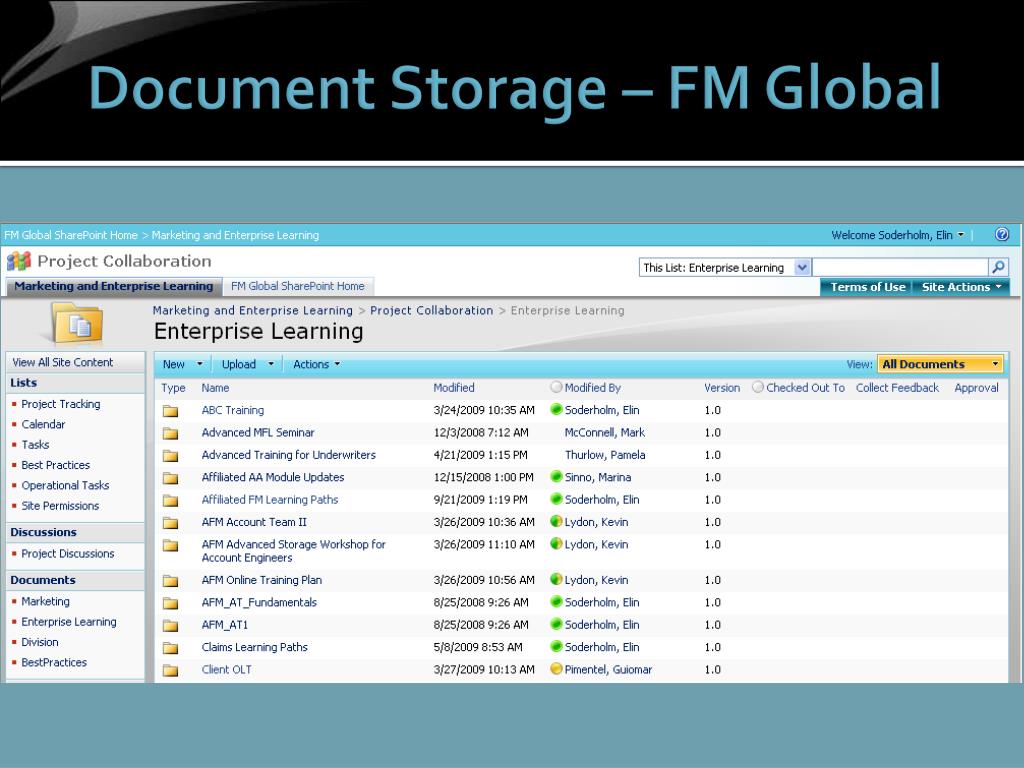1024x768 pixels.
Task: Click the Project Collaboration people icon
Action: tap(19, 262)
